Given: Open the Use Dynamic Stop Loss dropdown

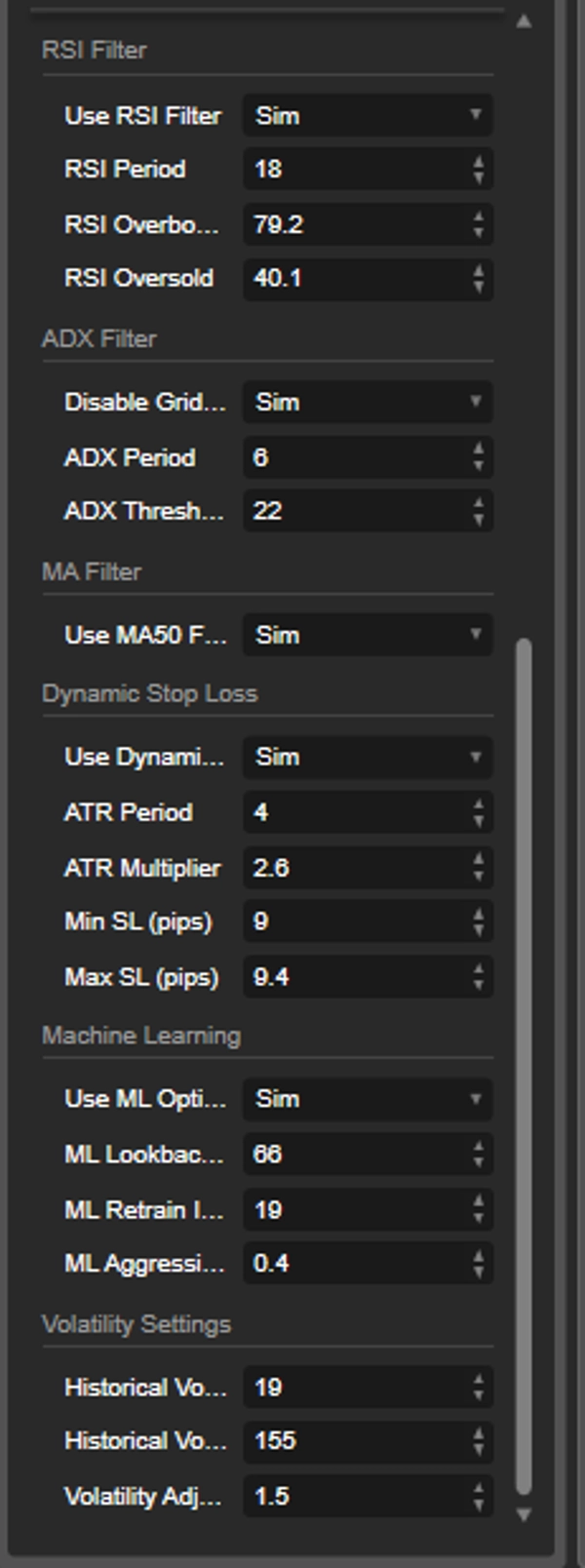Looking at the screenshot, I should 367,757.
